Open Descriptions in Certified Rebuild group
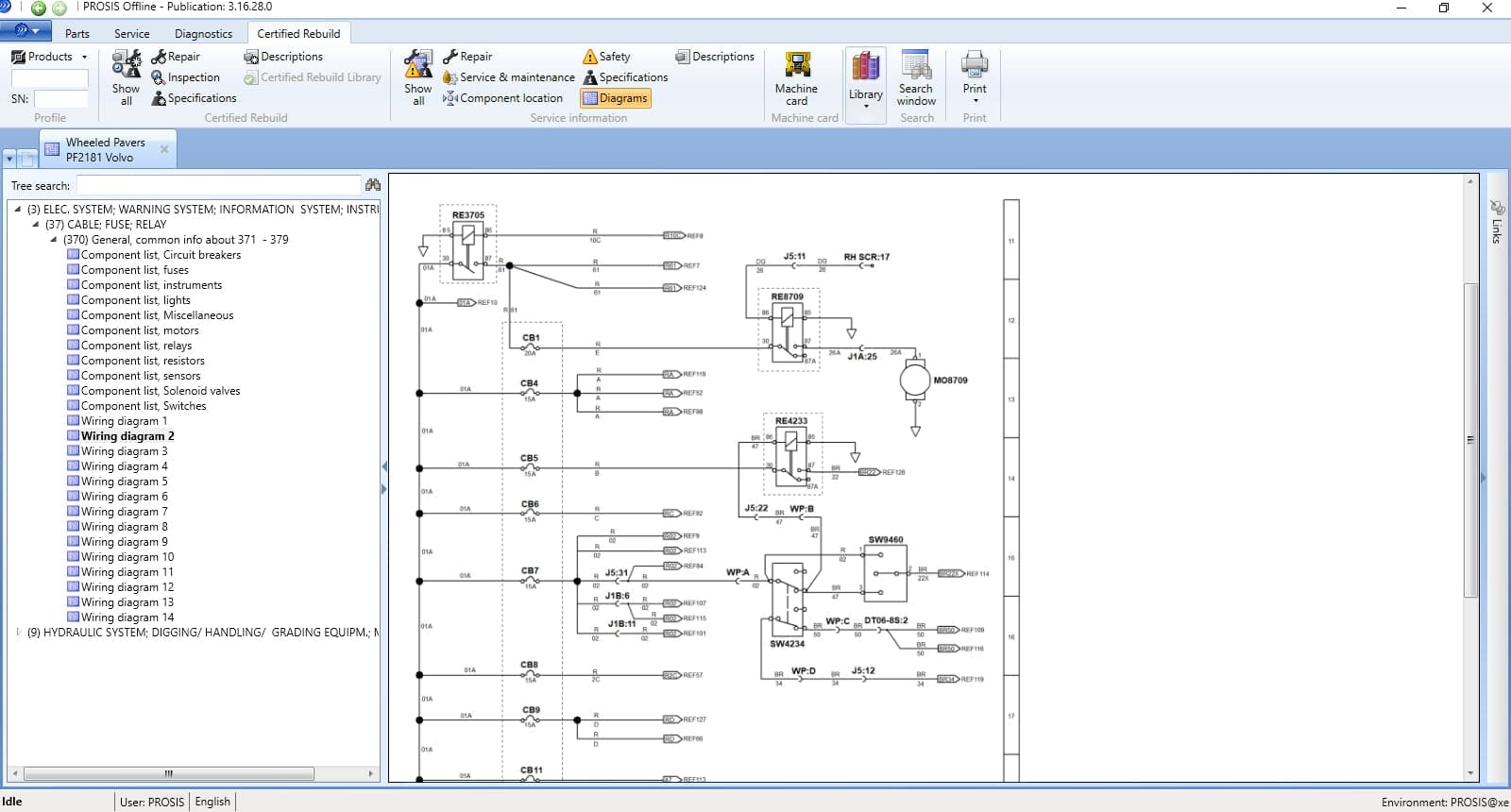 pos(283,57)
